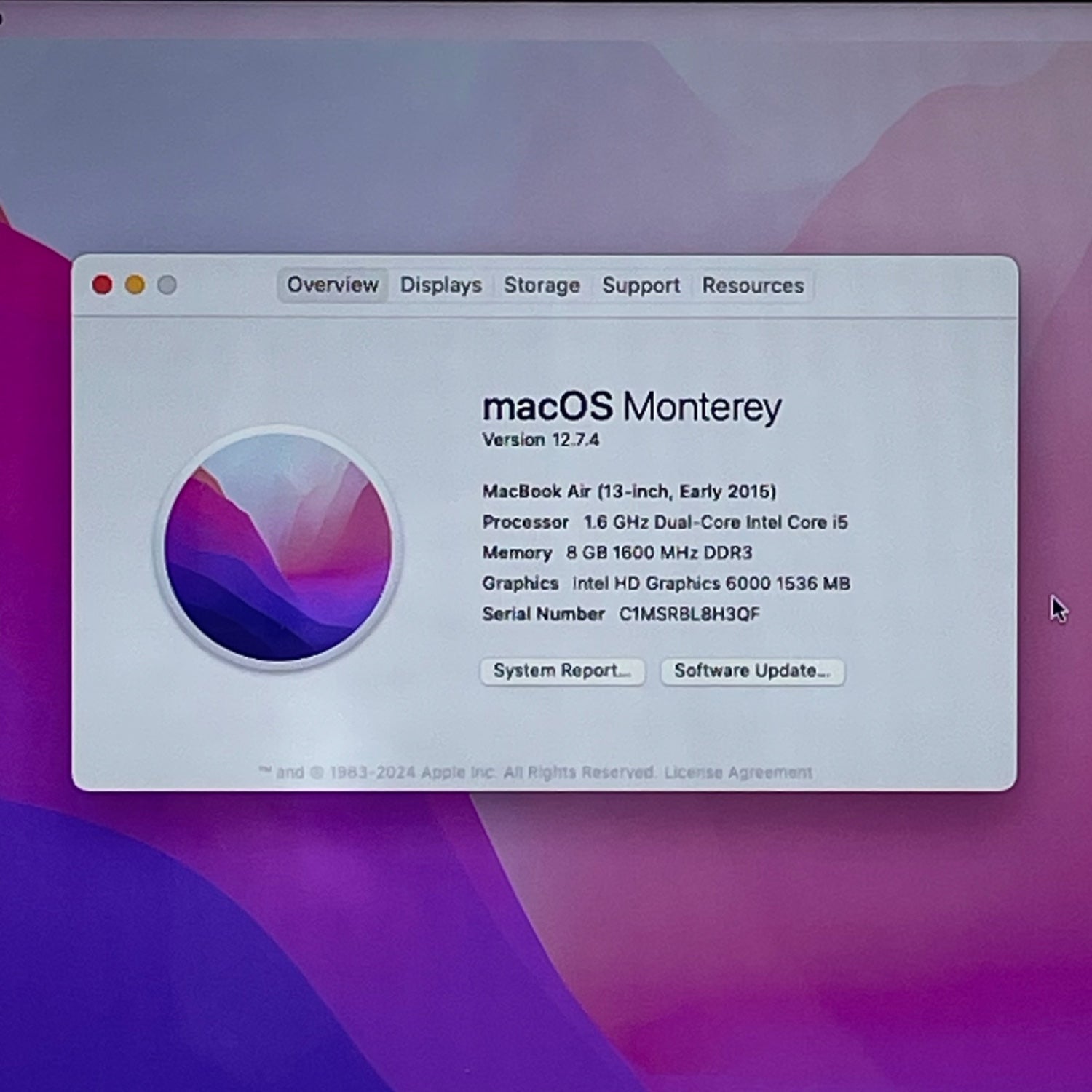The image size is (1092, 1092).
Task: Open the License Agreement link
Action: (738, 772)
